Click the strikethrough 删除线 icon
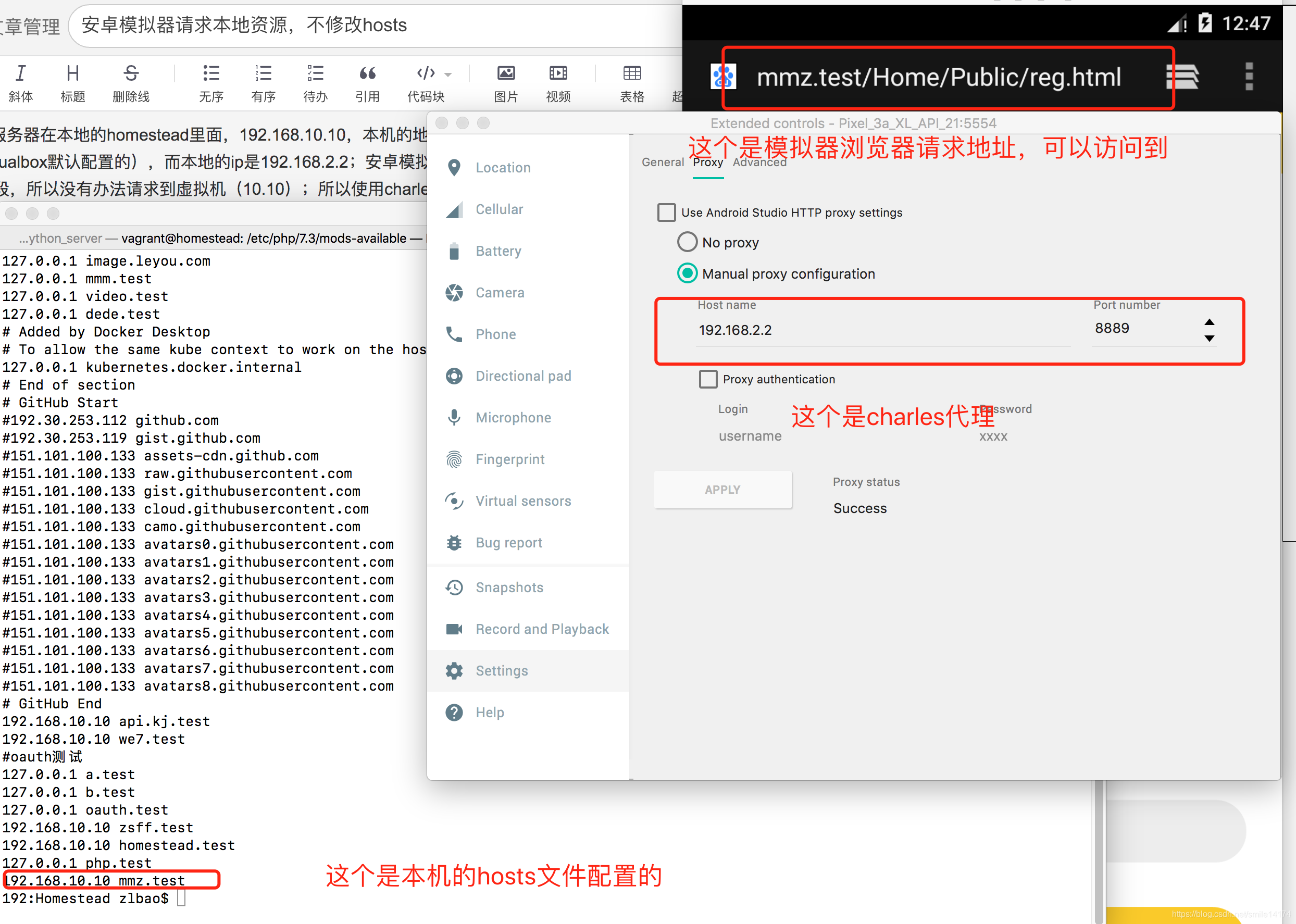Viewport: 1296px width, 924px height. [131, 74]
